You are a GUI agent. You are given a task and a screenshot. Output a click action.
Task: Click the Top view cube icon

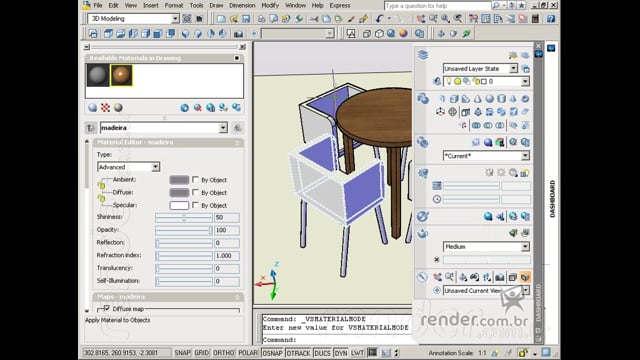pyautogui.click(x=108, y=33)
